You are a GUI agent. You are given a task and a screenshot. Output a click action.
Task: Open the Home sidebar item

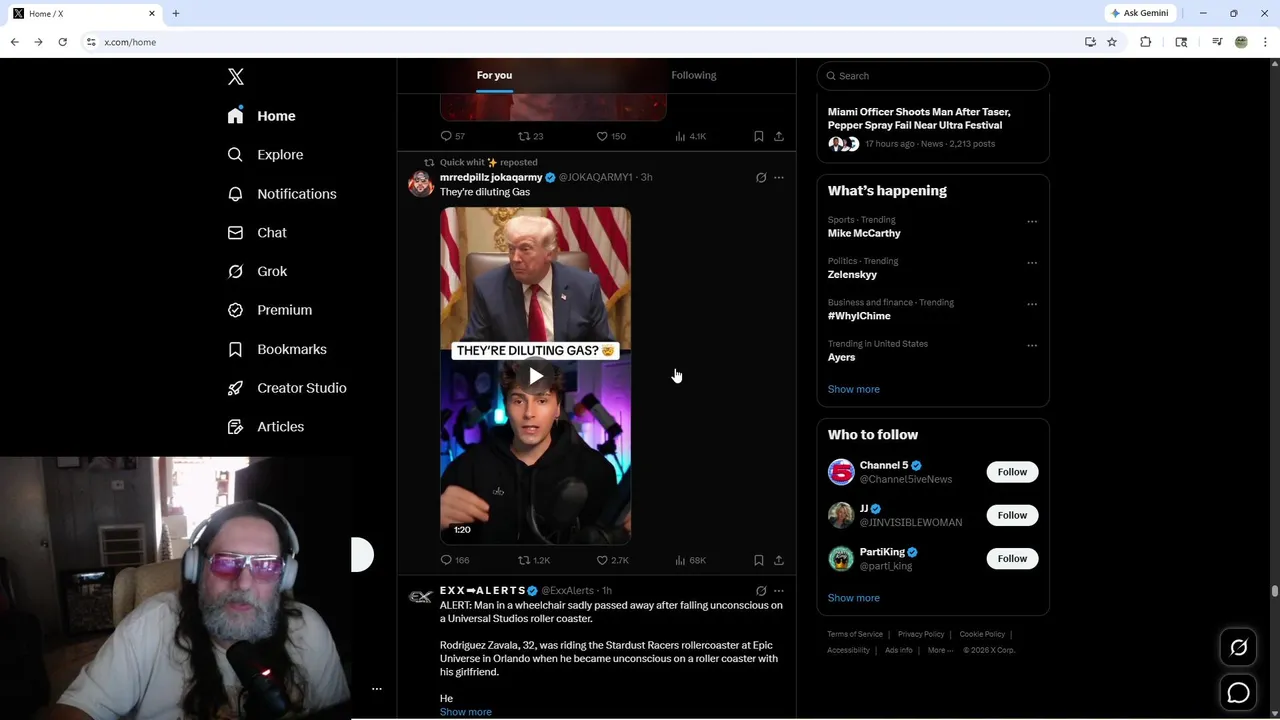click(261, 116)
